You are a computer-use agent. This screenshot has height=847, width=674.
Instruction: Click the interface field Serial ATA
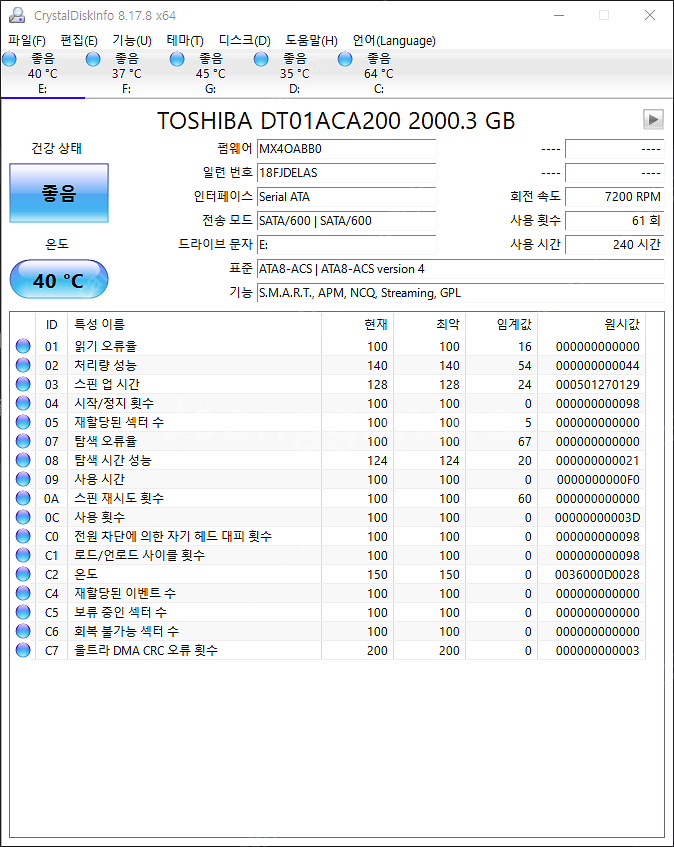click(346, 197)
